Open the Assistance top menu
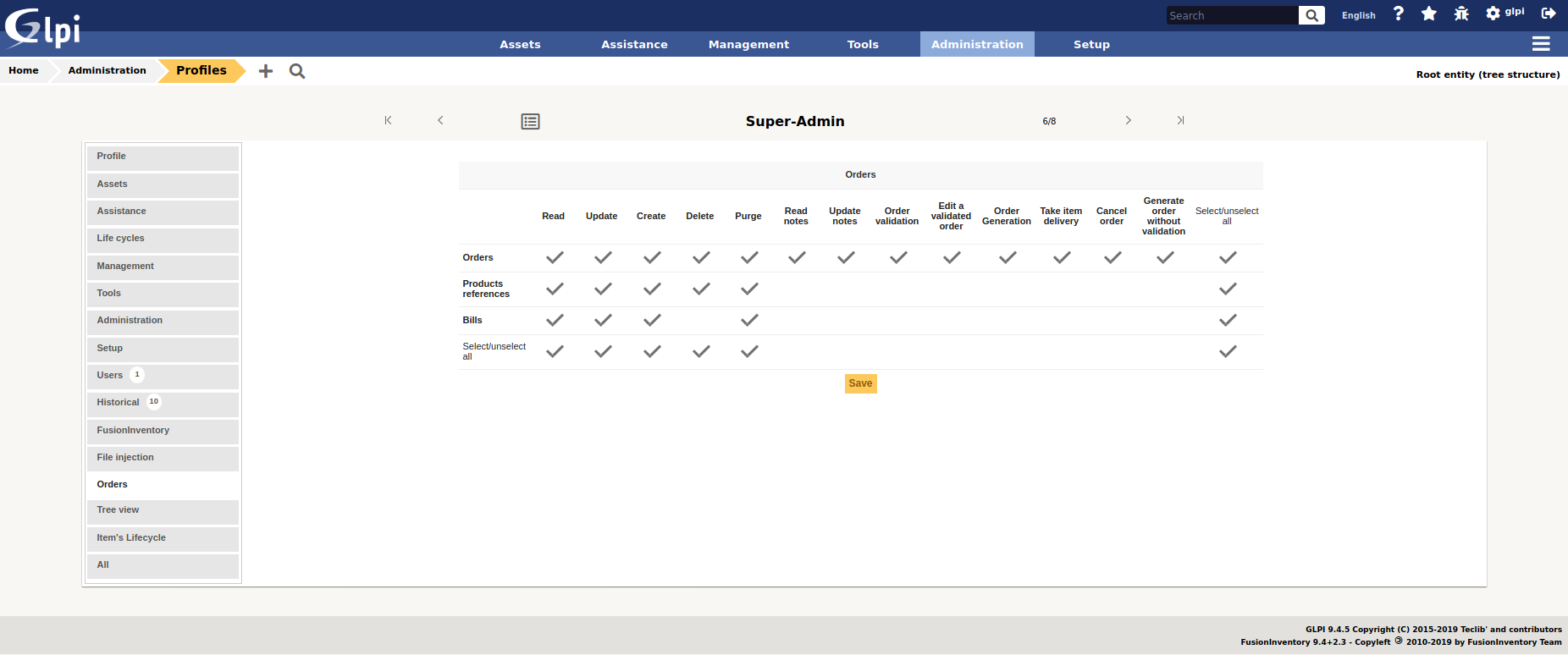The height and width of the screenshot is (655, 1568). (634, 45)
